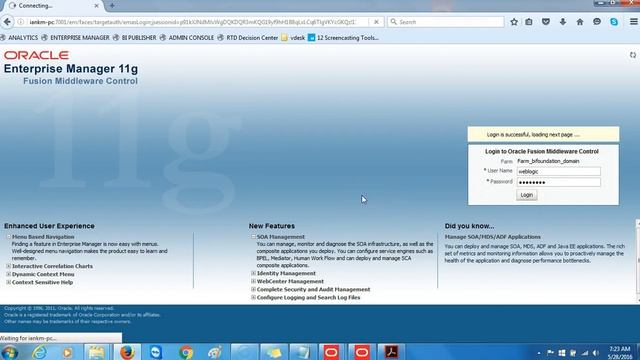This screenshot has width=640, height=360.
Task: Open first red Oracle taskbar icon
Action: (x=331, y=352)
